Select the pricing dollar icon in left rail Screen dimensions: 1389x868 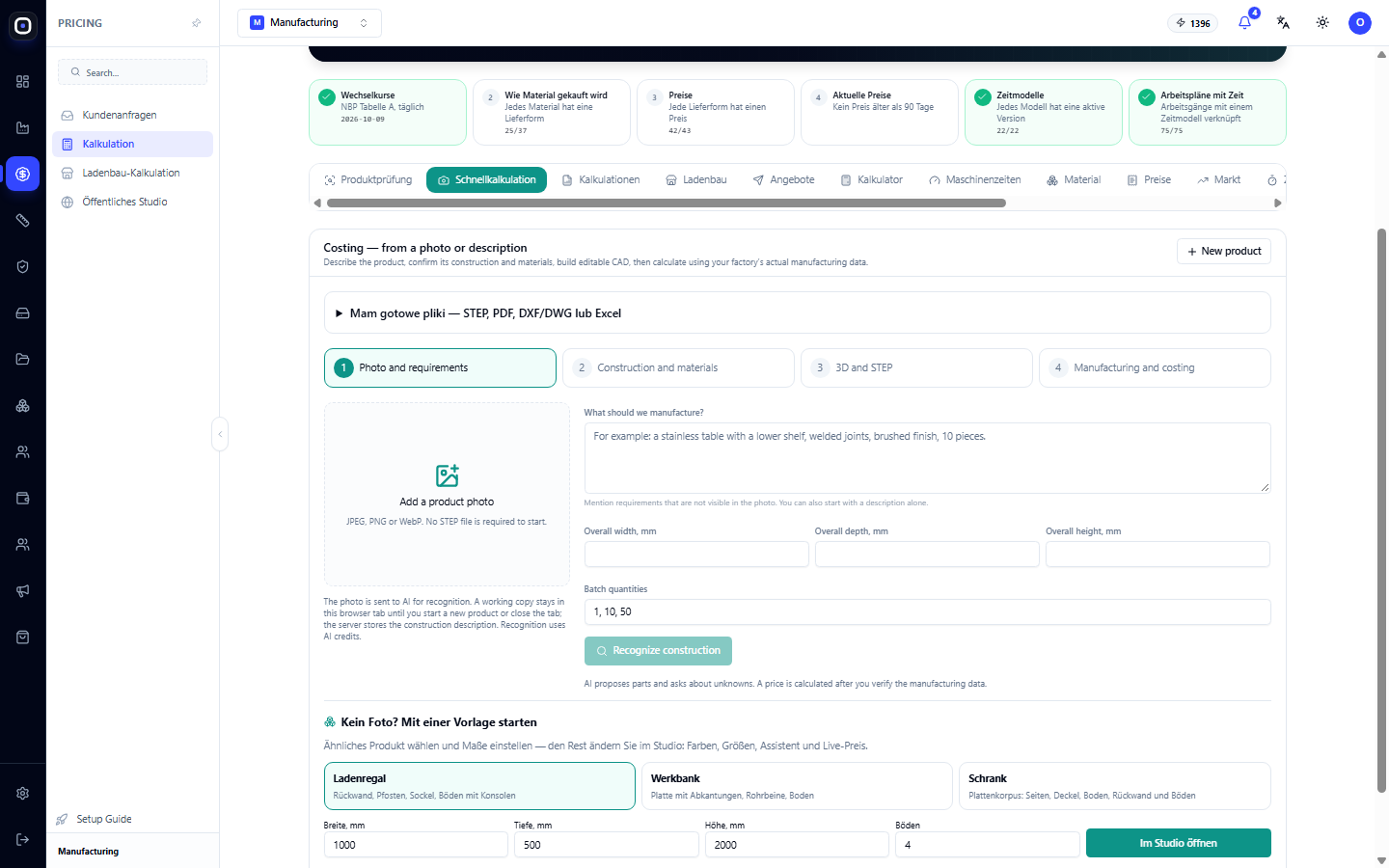click(23, 175)
